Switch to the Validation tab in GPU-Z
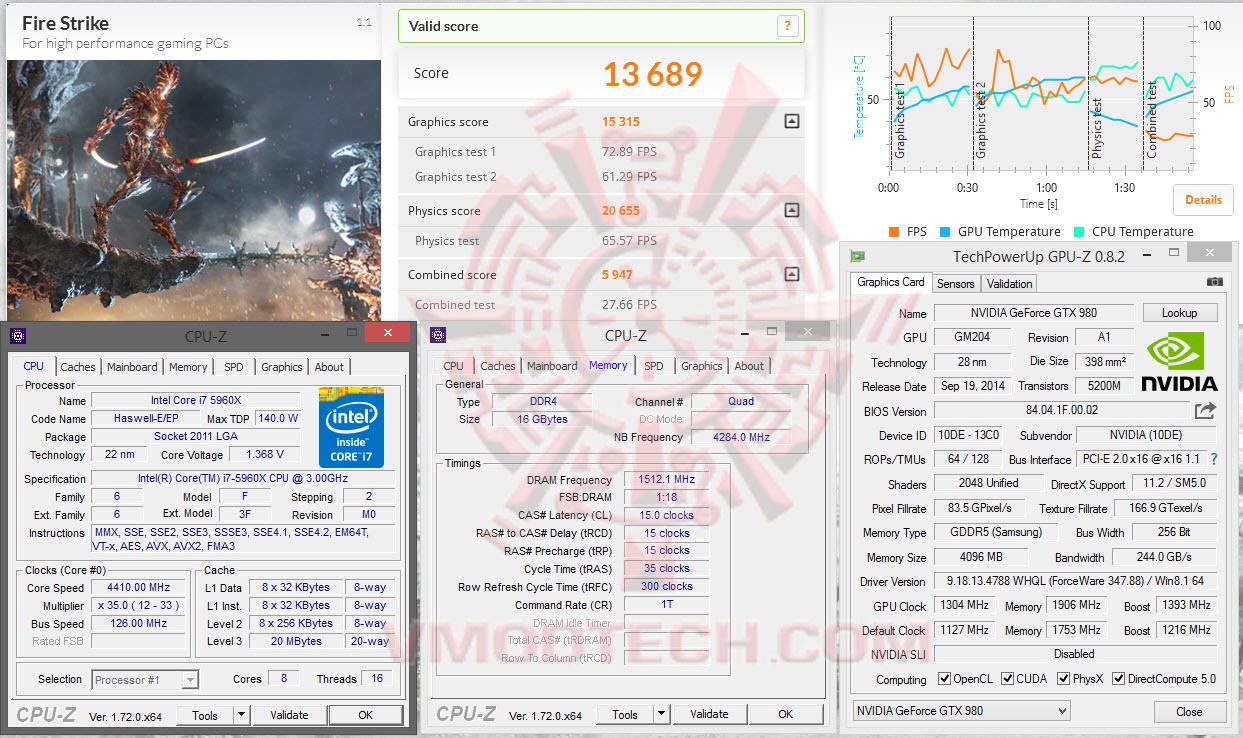Image resolution: width=1243 pixels, height=738 pixels. click(x=1009, y=284)
